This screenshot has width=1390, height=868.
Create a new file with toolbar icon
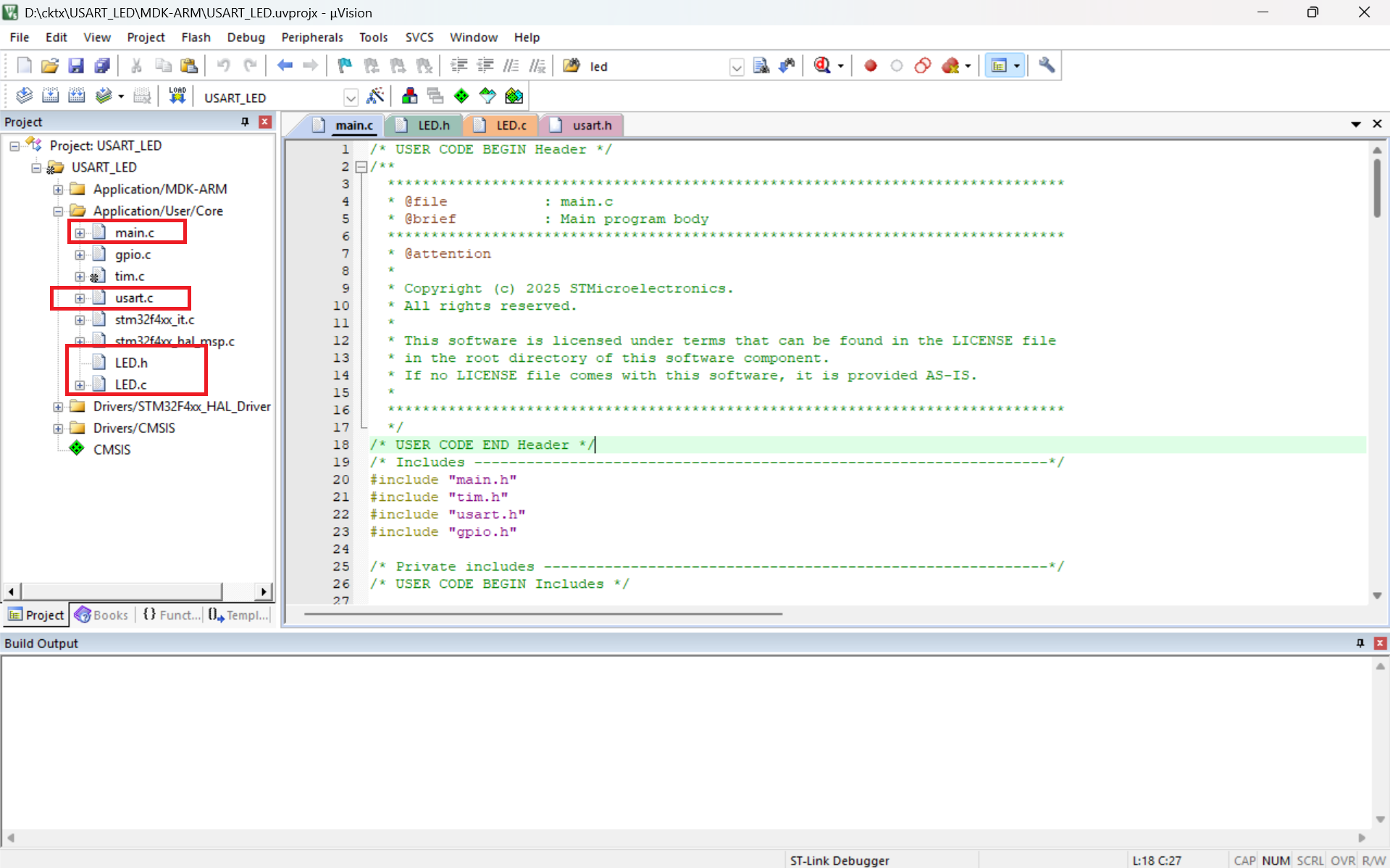pos(24,66)
